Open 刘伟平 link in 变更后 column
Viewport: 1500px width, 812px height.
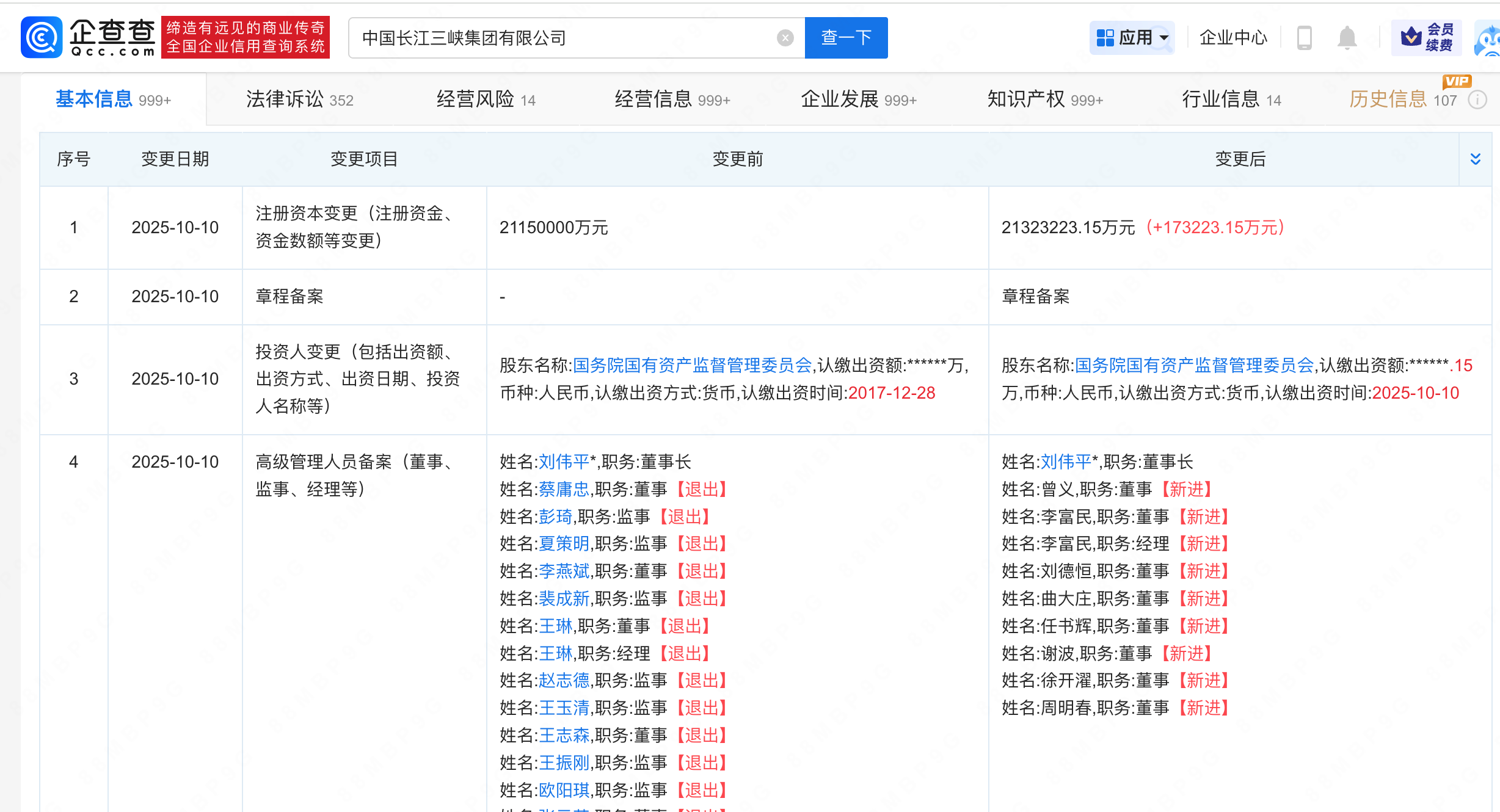click(x=1065, y=462)
